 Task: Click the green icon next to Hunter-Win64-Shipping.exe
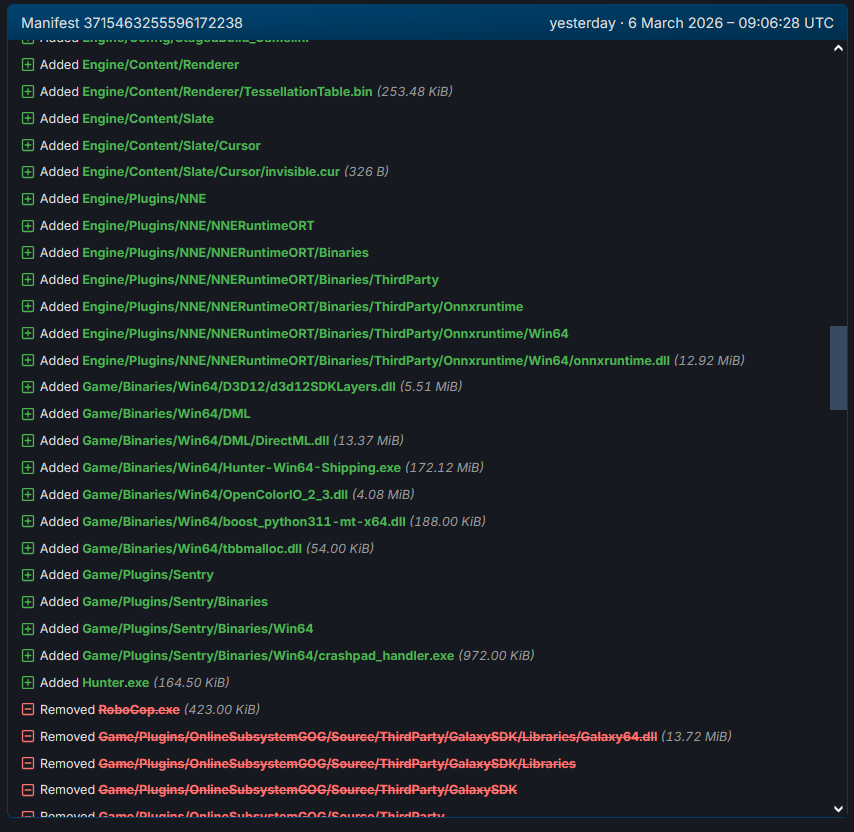point(28,468)
